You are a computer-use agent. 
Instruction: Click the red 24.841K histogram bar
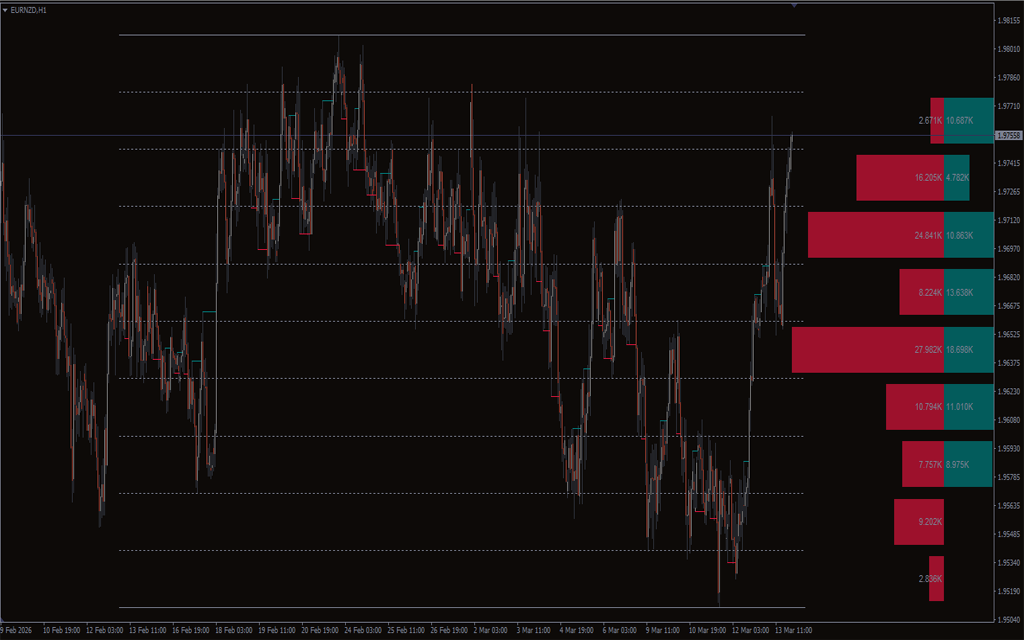click(875, 235)
